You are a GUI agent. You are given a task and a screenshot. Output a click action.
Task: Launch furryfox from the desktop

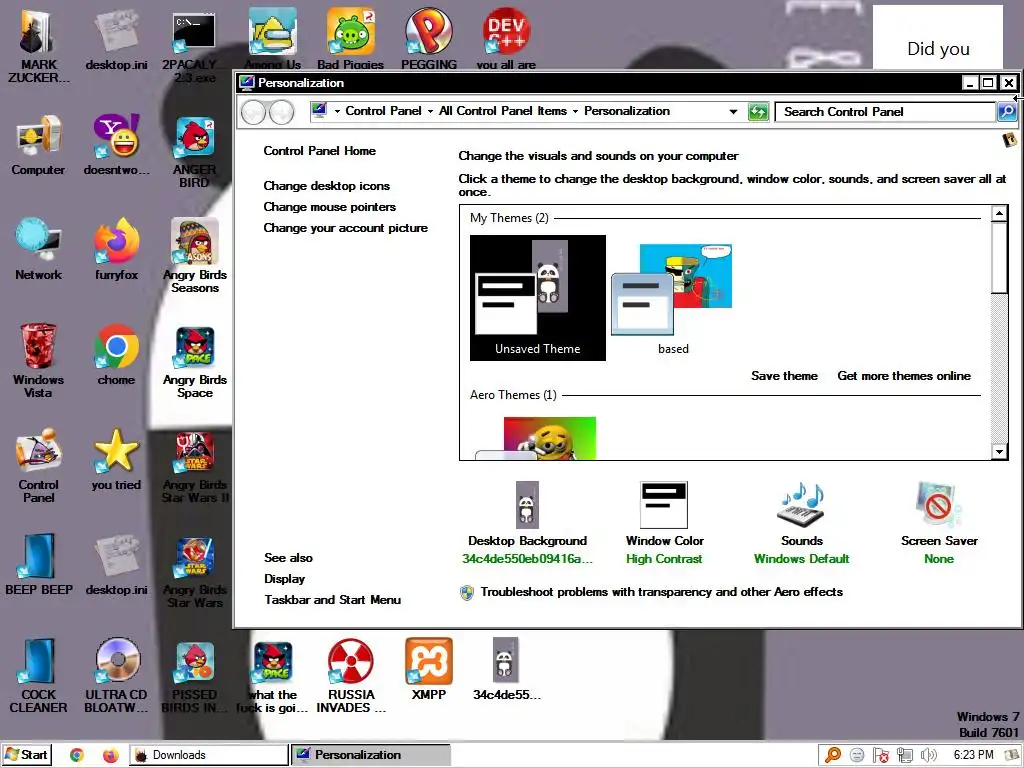click(116, 249)
